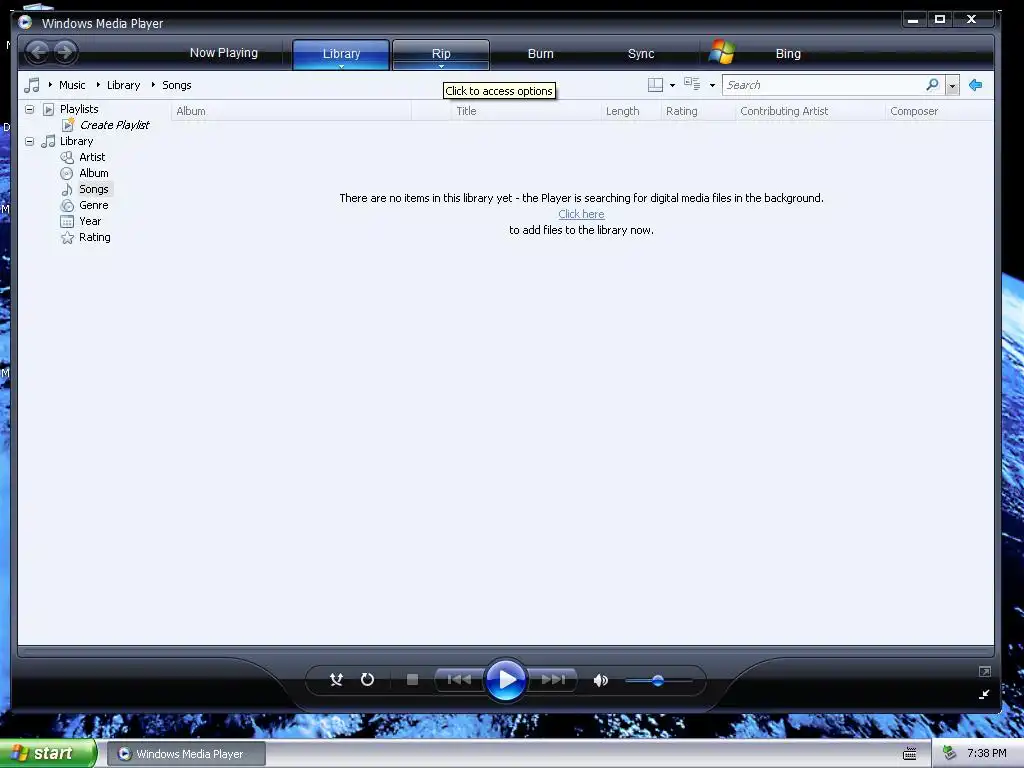Screen dimensions: 1024x768
Task: Open the Bing tab
Action: click(788, 54)
